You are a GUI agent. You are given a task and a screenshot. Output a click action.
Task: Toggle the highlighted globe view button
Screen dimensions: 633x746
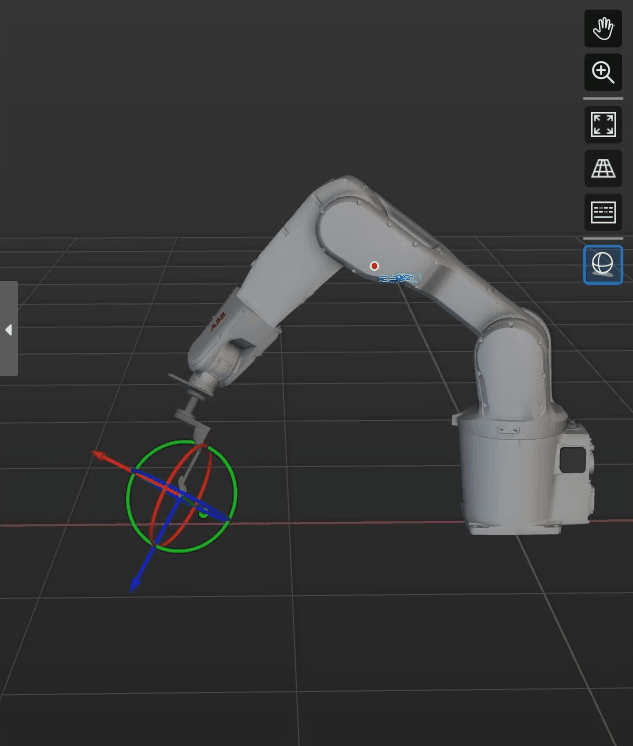click(x=603, y=265)
